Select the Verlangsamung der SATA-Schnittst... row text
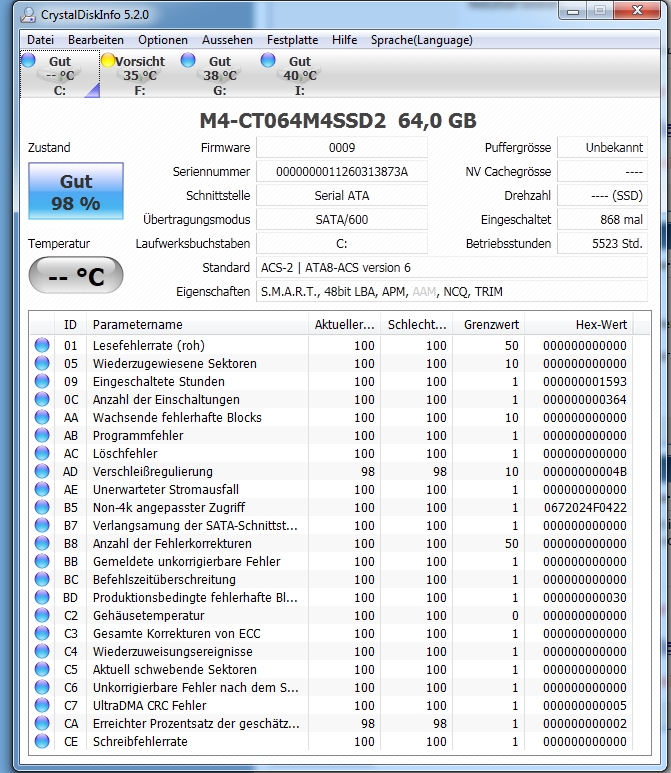The height and width of the screenshot is (773, 671). [x=195, y=526]
